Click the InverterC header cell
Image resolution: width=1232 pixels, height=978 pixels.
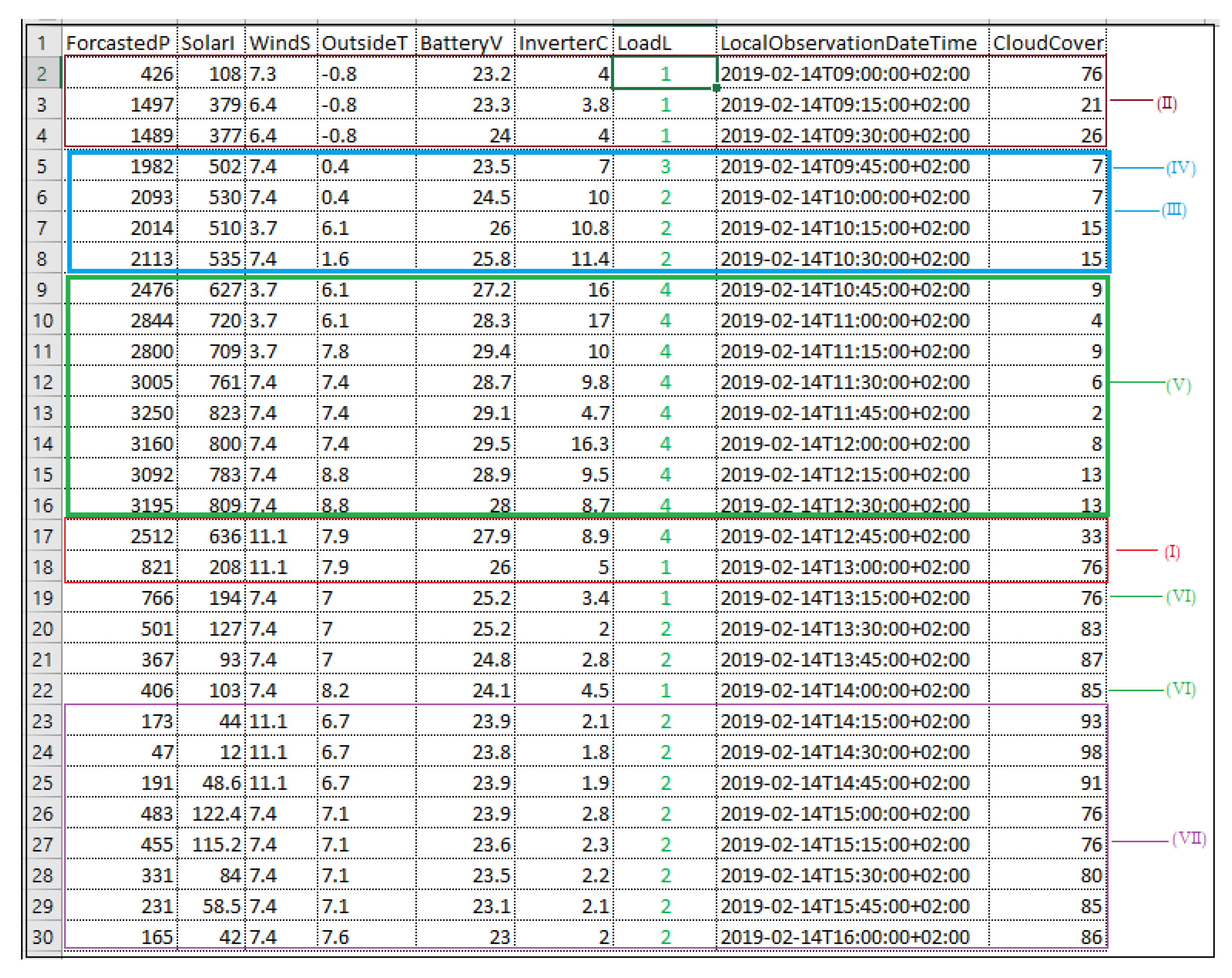click(563, 43)
